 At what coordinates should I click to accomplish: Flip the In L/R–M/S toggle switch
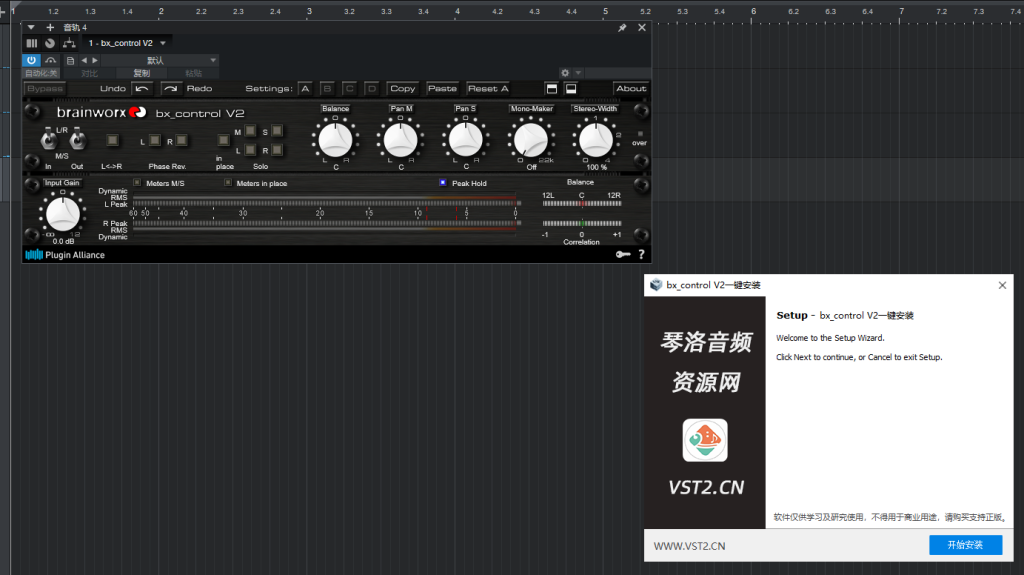pyautogui.click(x=48, y=139)
